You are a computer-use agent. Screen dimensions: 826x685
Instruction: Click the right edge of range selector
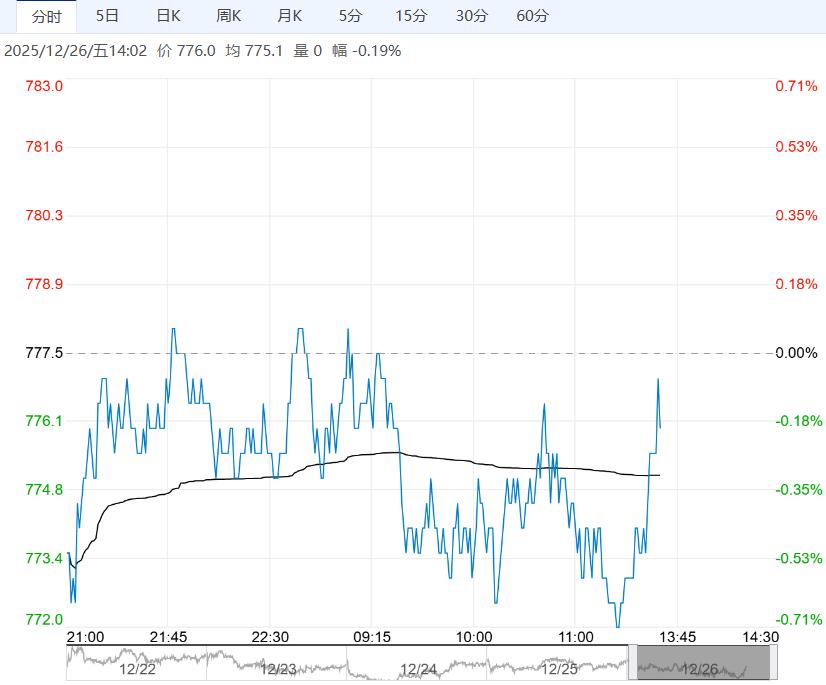click(x=773, y=662)
